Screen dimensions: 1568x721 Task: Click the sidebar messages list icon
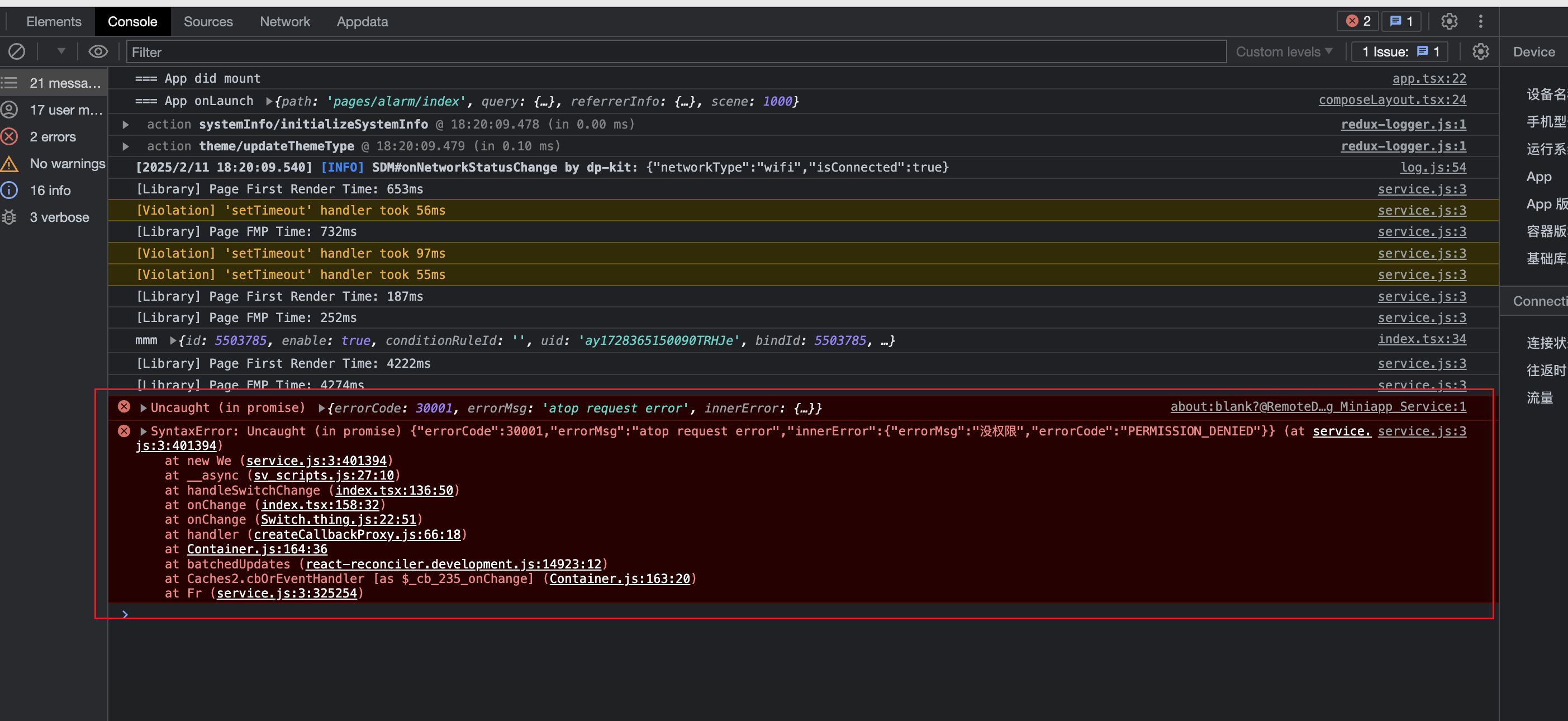(x=9, y=83)
